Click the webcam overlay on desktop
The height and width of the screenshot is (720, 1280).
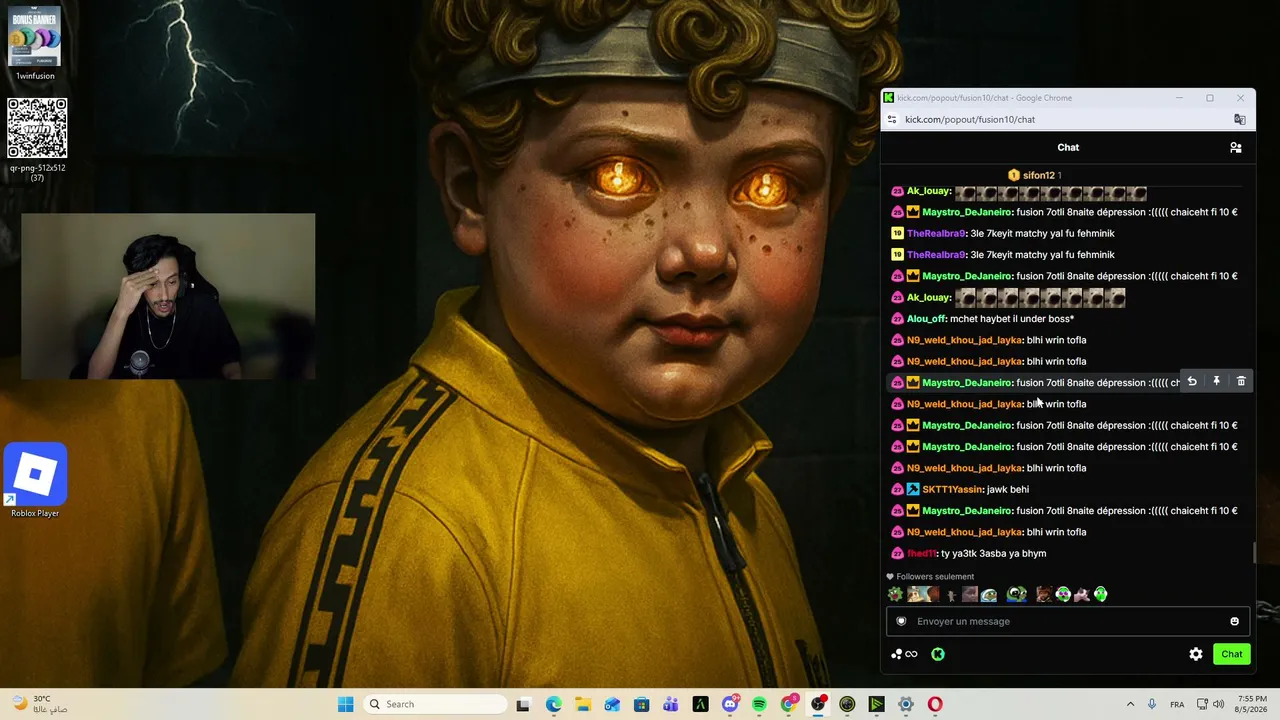(168, 296)
